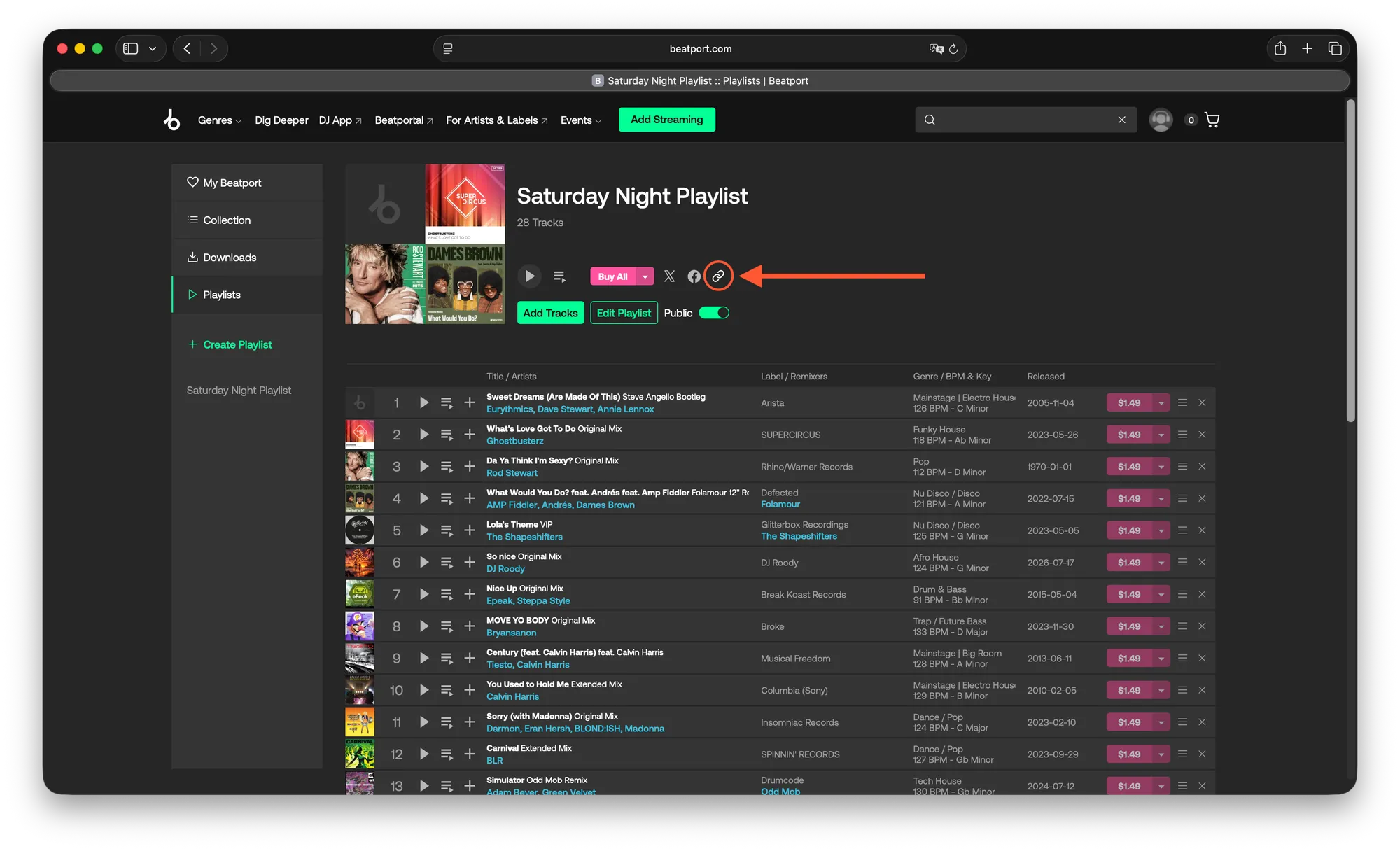Viewport: 1400px width, 851px height.
Task: Reorder handle for Sorry (with Madonna)
Action: [1182, 722]
